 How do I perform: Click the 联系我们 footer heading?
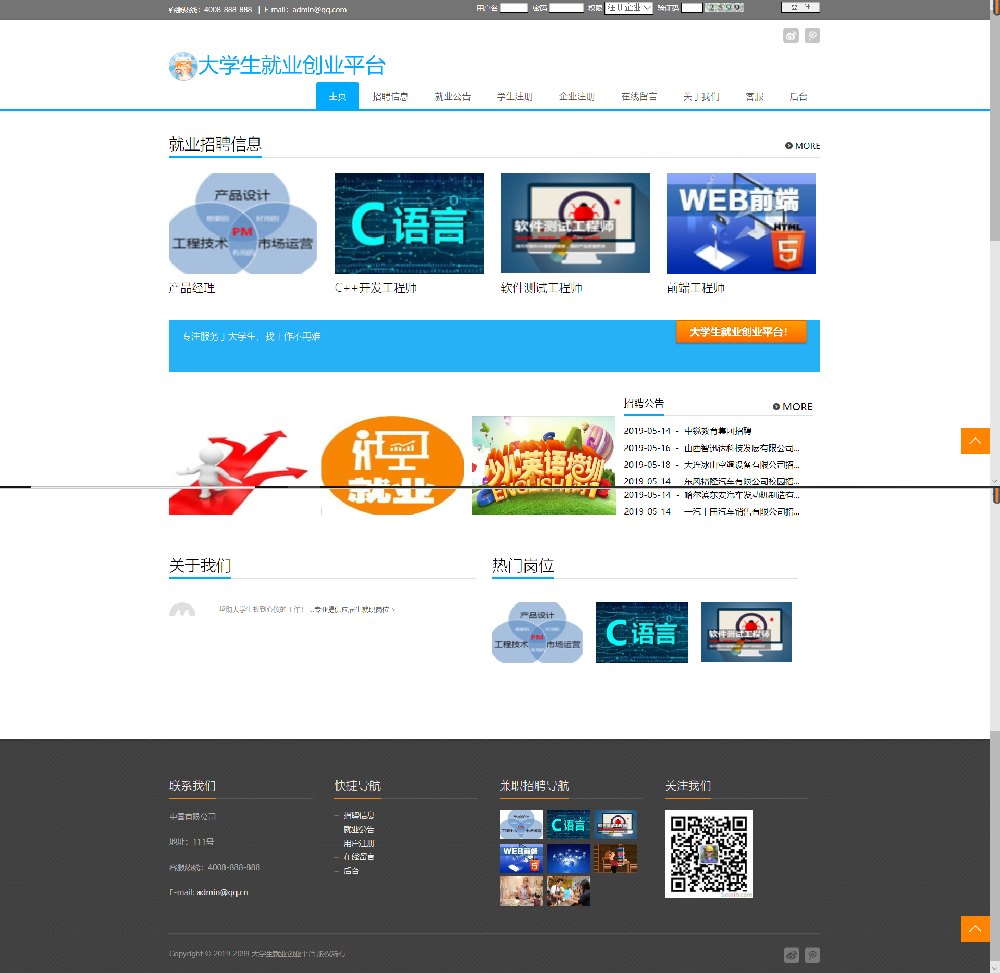(193, 786)
